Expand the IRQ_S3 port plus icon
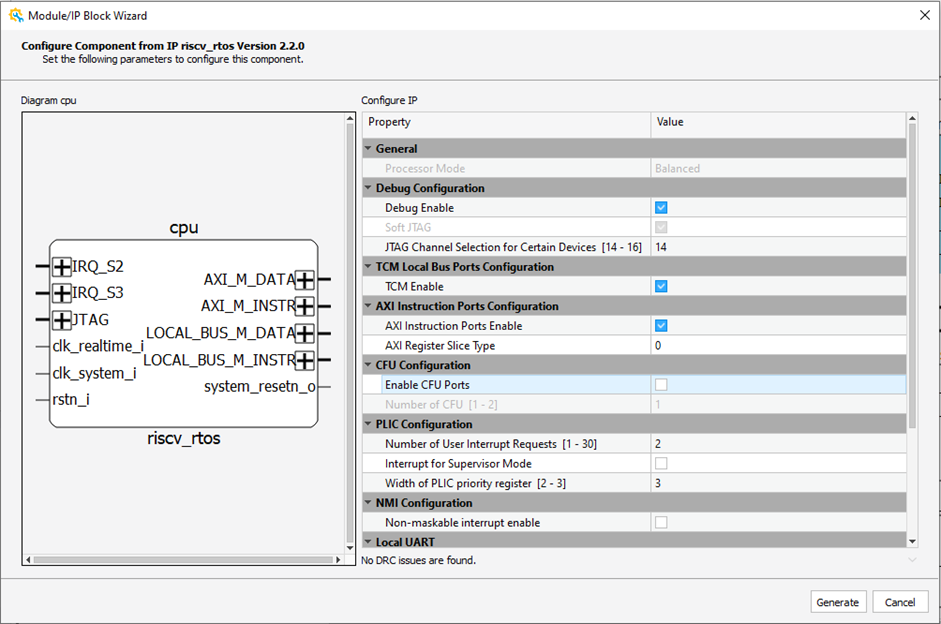This screenshot has width=941, height=624. click(62, 293)
